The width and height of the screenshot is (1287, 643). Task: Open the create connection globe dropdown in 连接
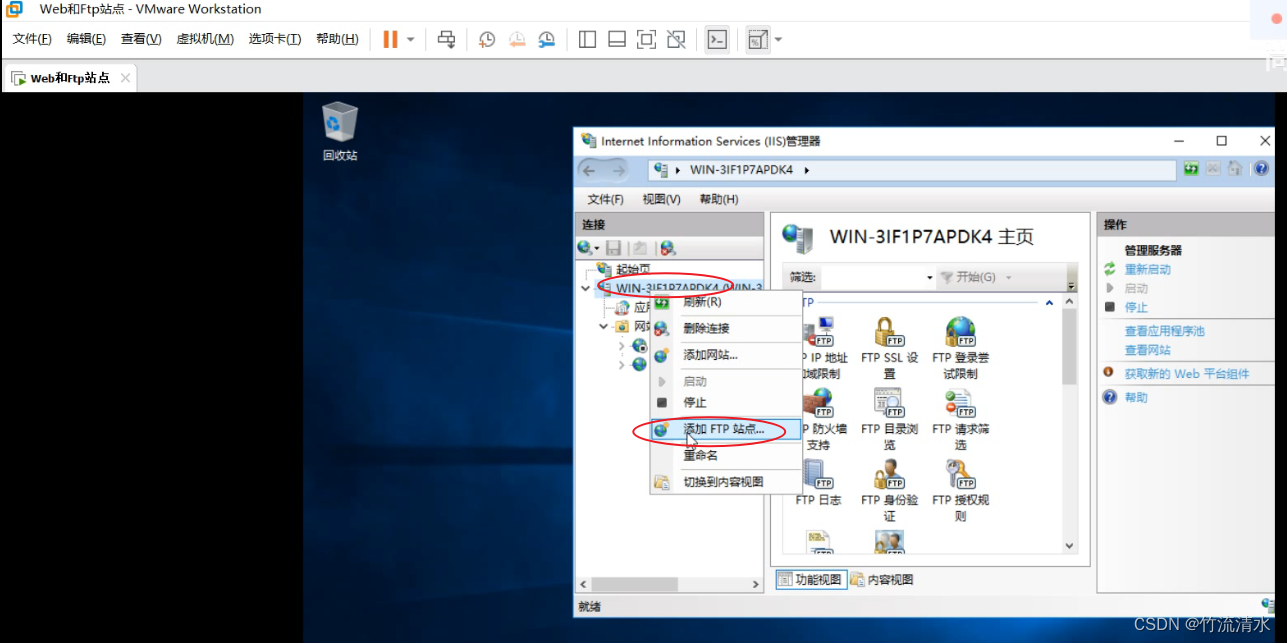point(588,247)
